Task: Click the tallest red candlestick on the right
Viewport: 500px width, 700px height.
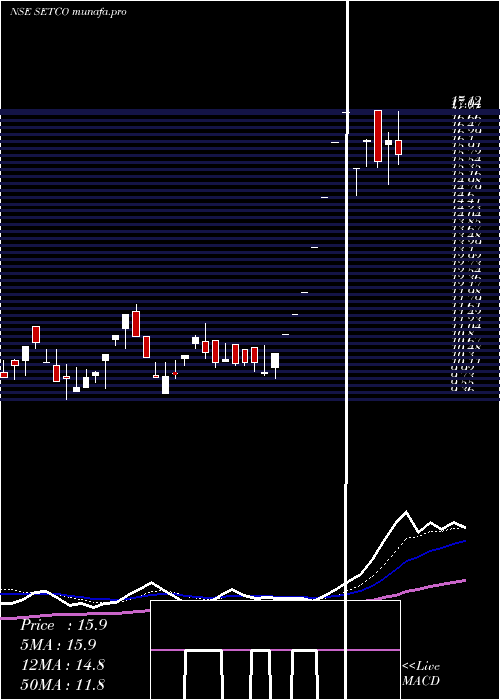Action: 378,136
